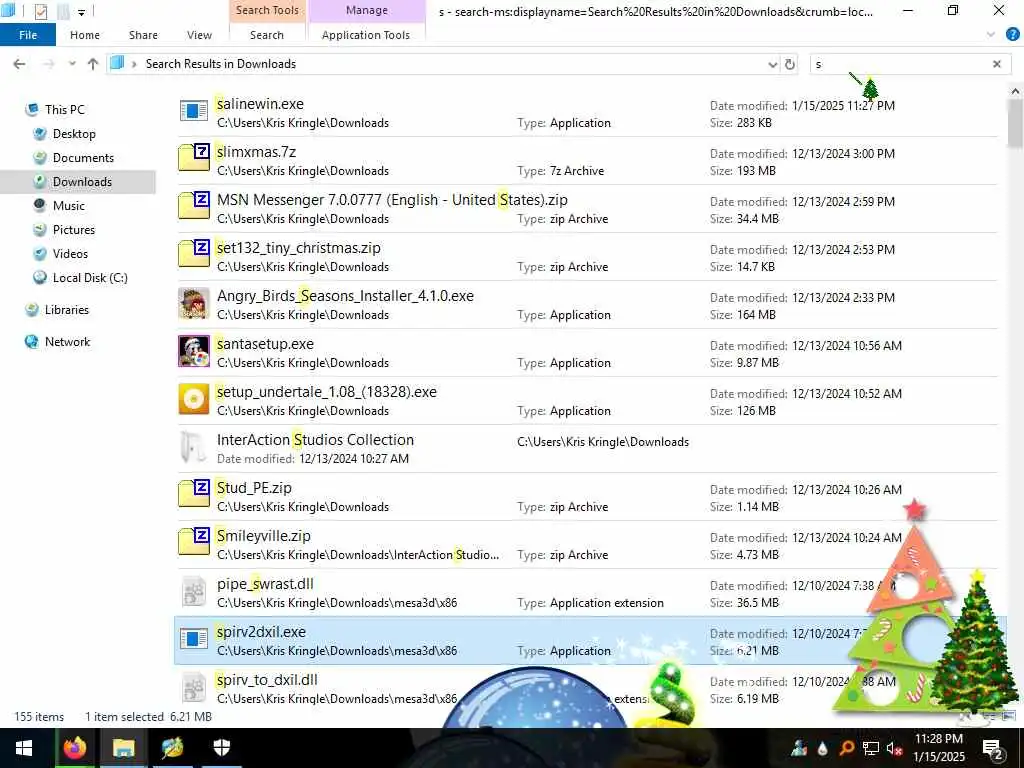Click the search input field
Viewport: 1024px width, 768px height.
[x=899, y=64]
